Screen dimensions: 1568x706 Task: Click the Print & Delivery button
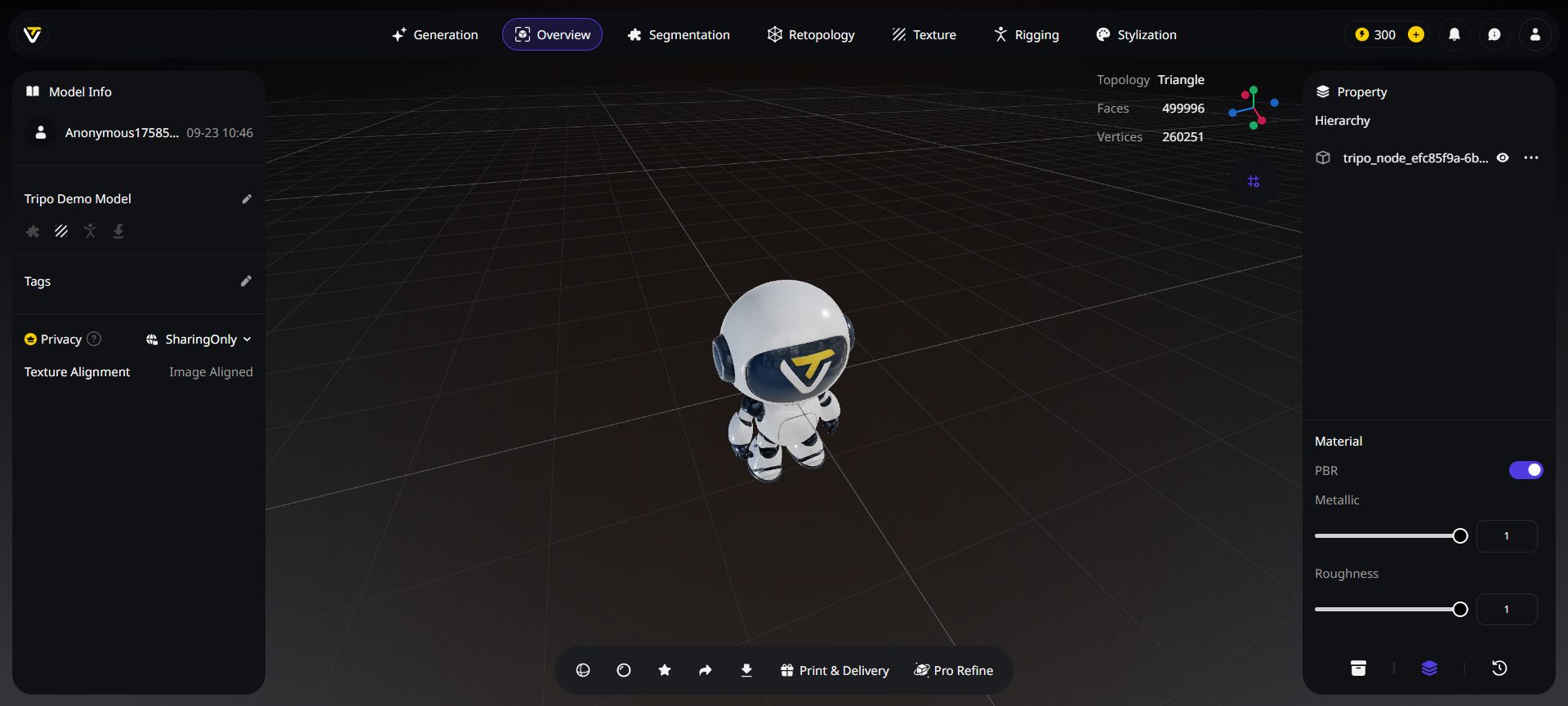coord(835,670)
